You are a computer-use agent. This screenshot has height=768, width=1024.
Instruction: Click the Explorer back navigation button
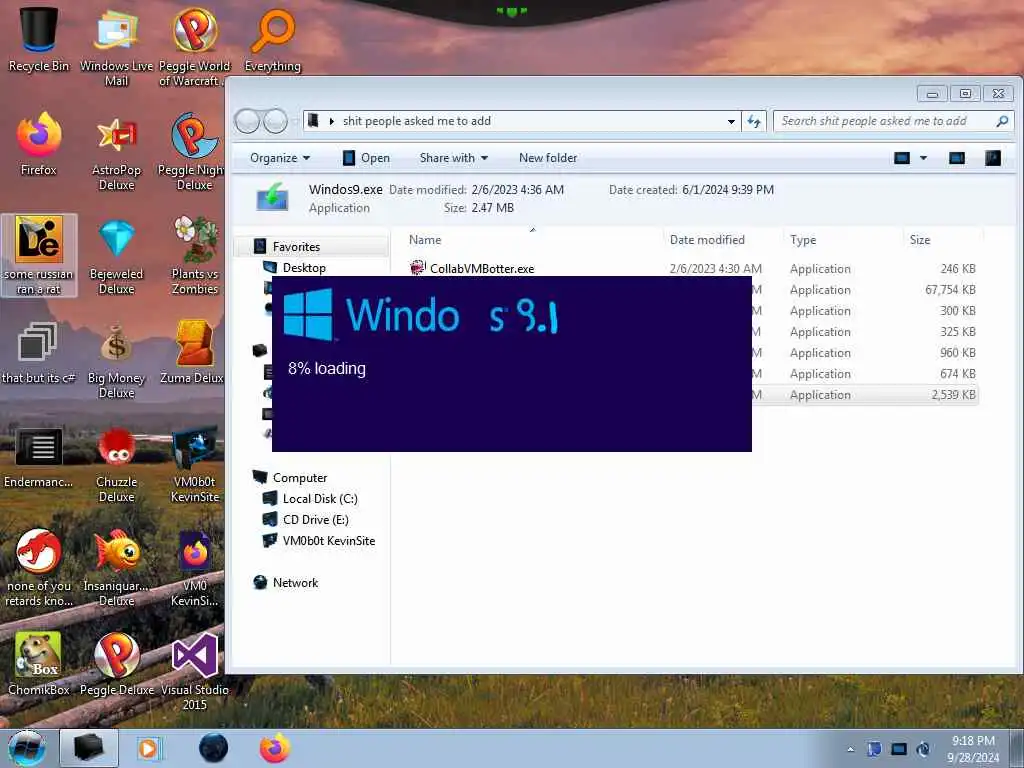tap(247, 121)
